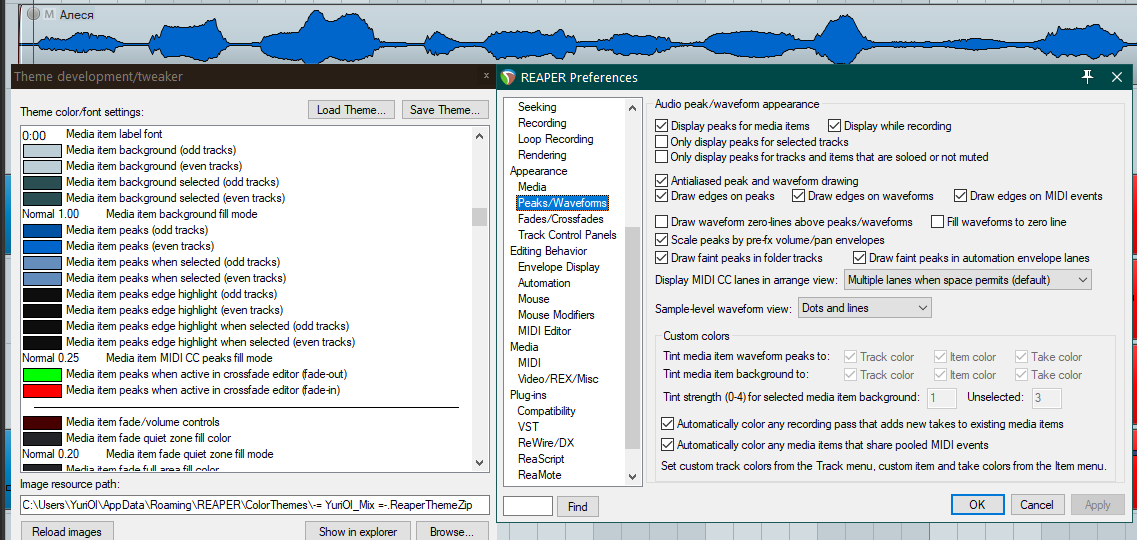Image resolution: width=1137 pixels, height=540 pixels.
Task: Open Fades/Crossfades preferences page
Action: point(561,219)
